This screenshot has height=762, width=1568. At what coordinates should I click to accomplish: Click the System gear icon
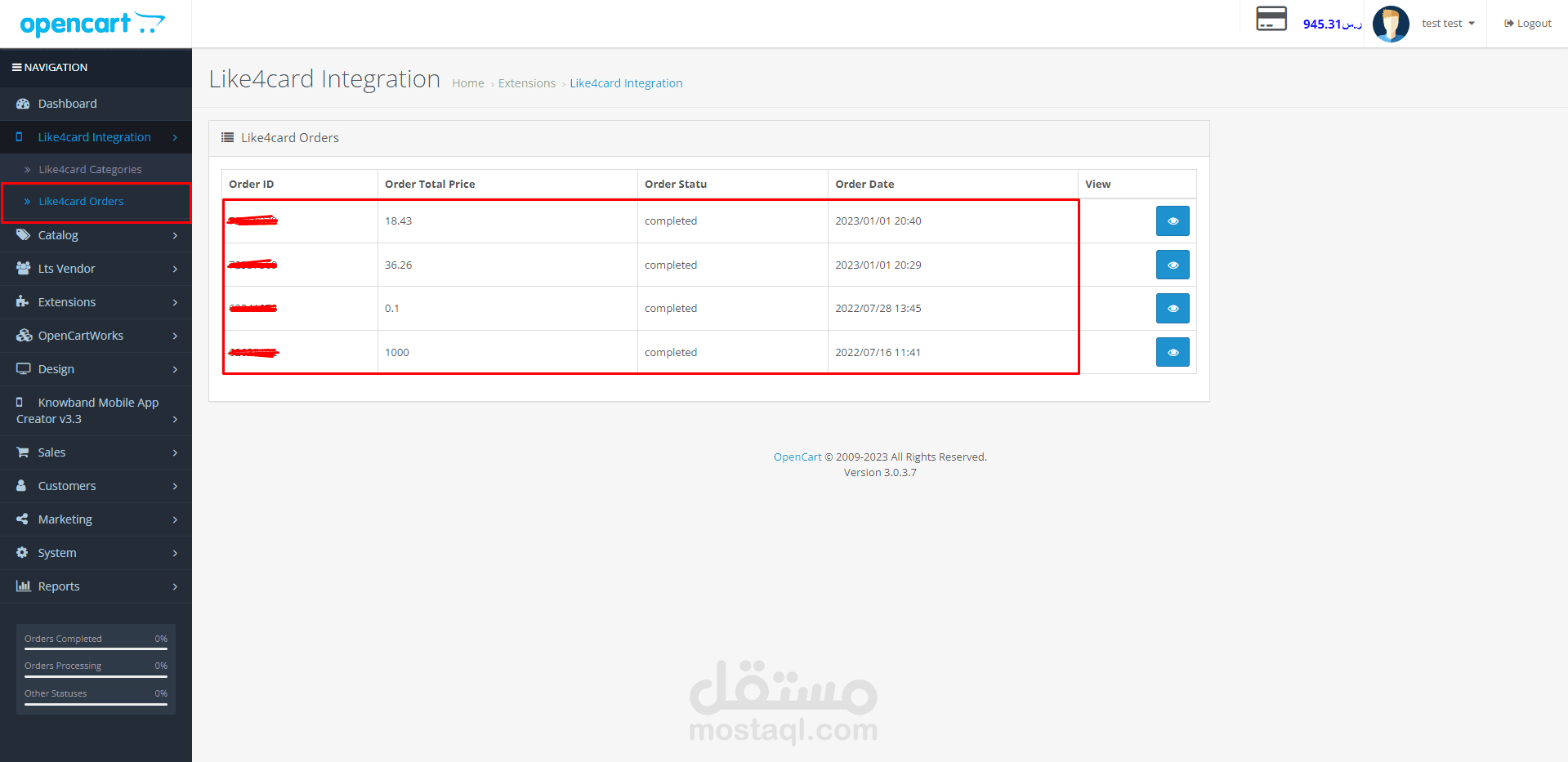22,553
